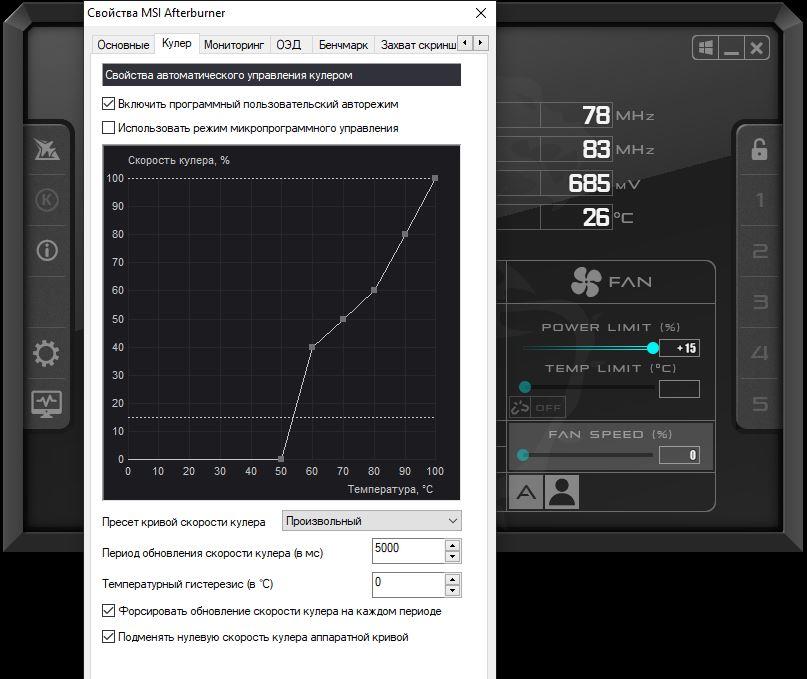Open the hardware monitor icon

(x=47, y=403)
